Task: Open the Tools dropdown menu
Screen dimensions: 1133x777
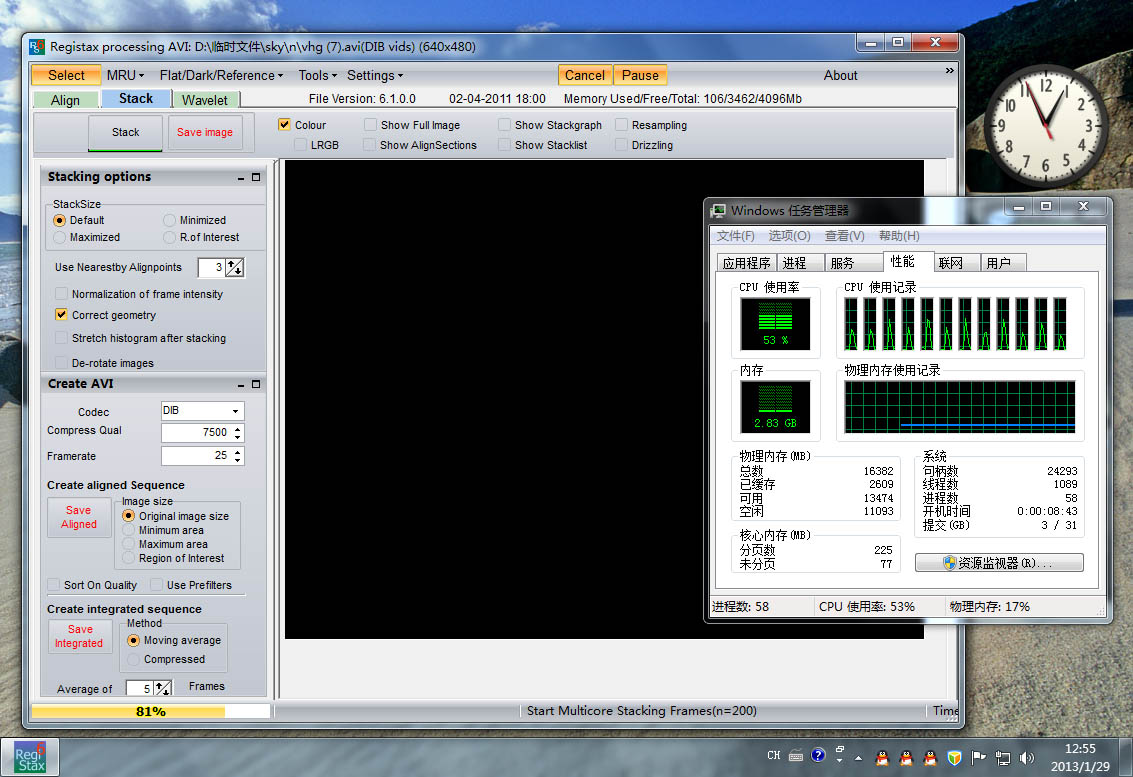Action: click(318, 75)
